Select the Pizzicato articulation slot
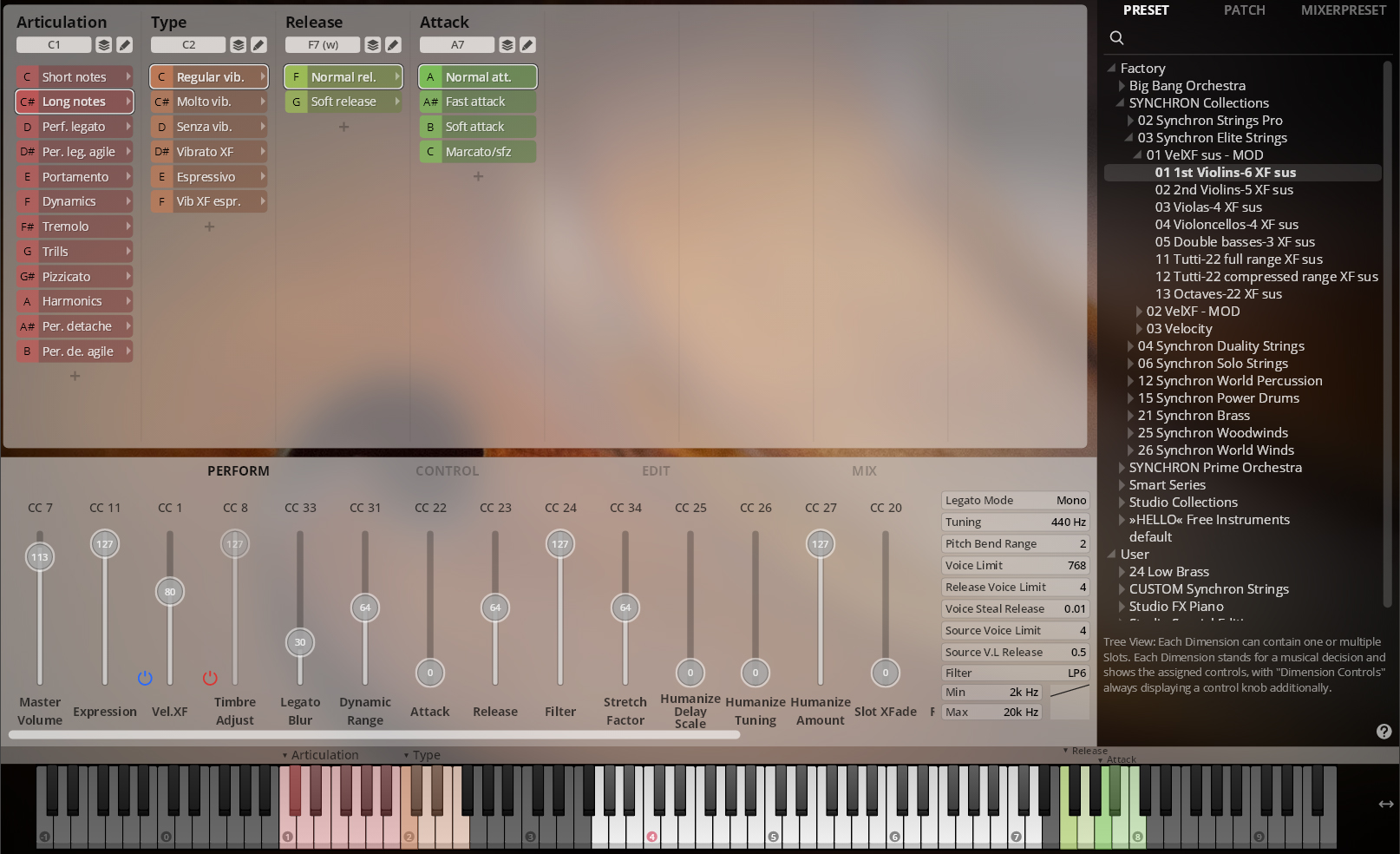This screenshot has width=1400, height=854. point(75,277)
